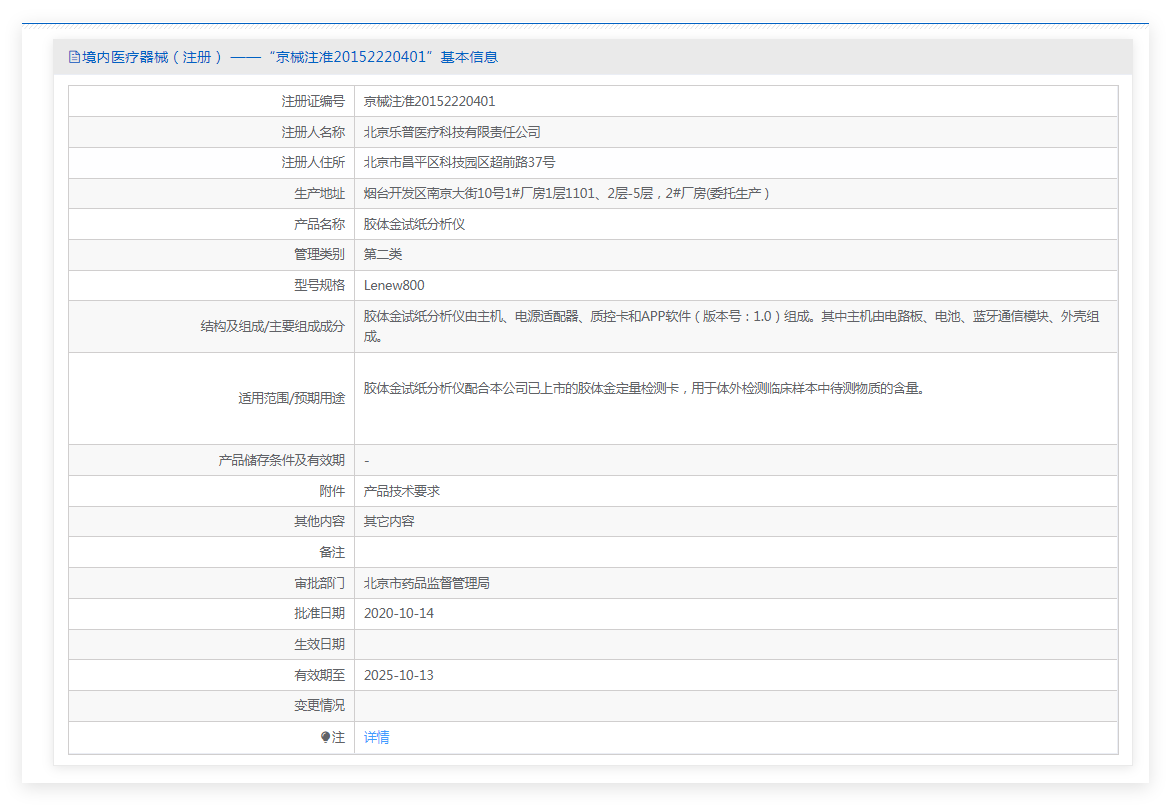This screenshot has width=1171, height=805.
Task: Click the 生效日期 label
Action: (x=320, y=644)
